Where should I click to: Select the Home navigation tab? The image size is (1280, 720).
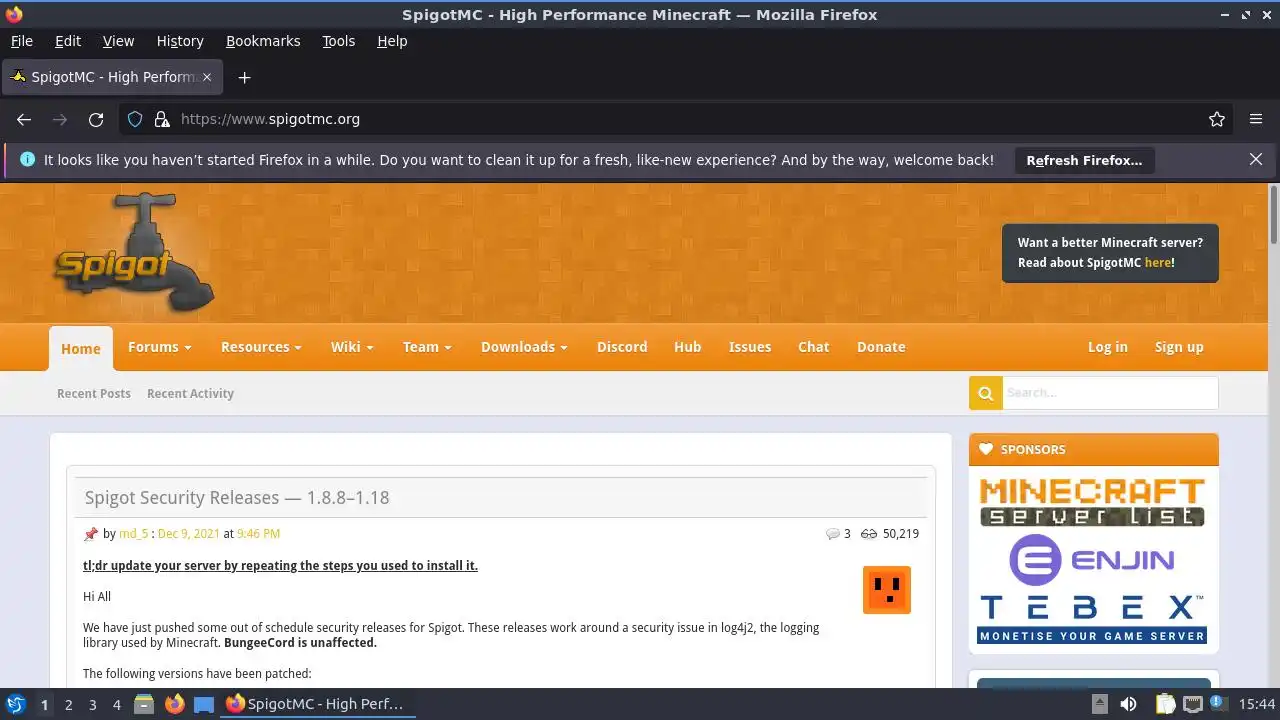click(81, 349)
